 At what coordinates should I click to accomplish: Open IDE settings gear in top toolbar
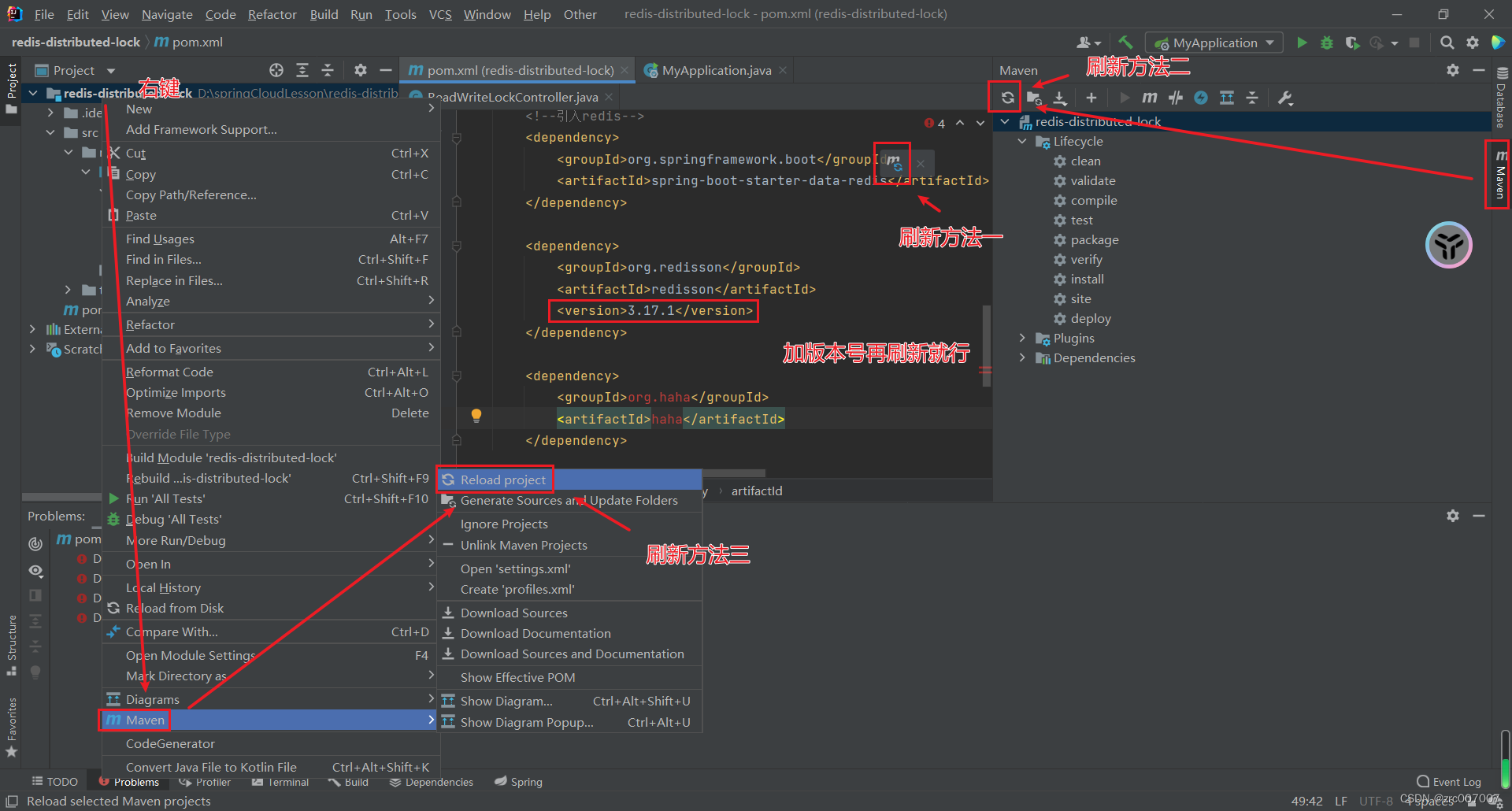click(x=1473, y=43)
